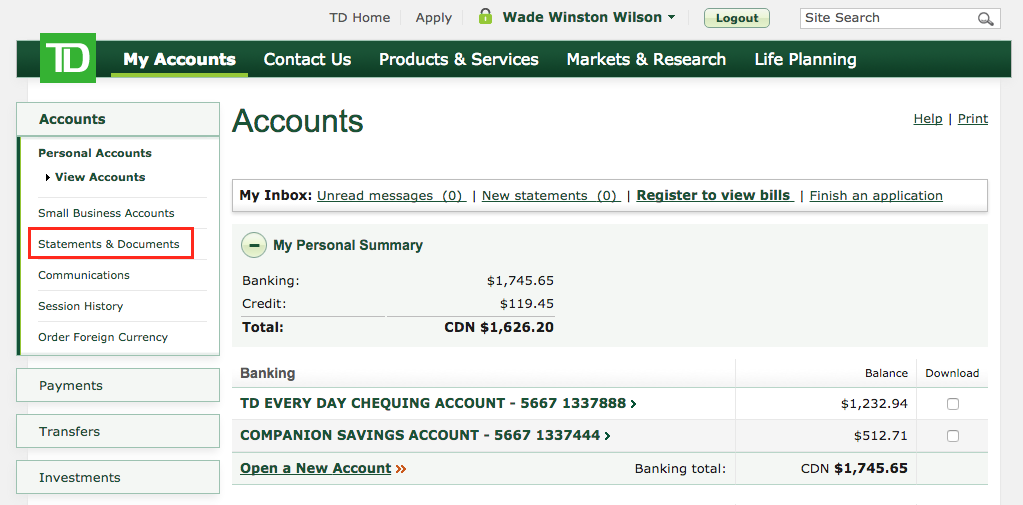
Task: Click the Download column header
Action: 953,373
